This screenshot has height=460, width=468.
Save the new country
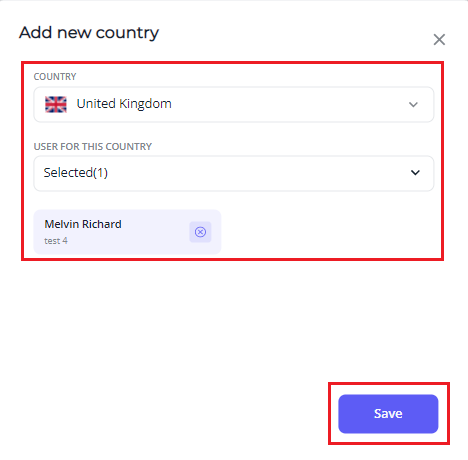(388, 414)
